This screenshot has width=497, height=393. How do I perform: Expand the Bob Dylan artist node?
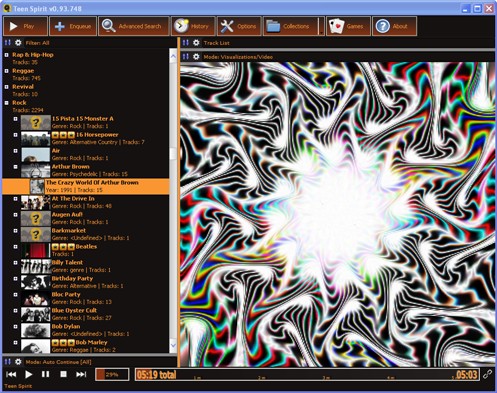pos(15,327)
